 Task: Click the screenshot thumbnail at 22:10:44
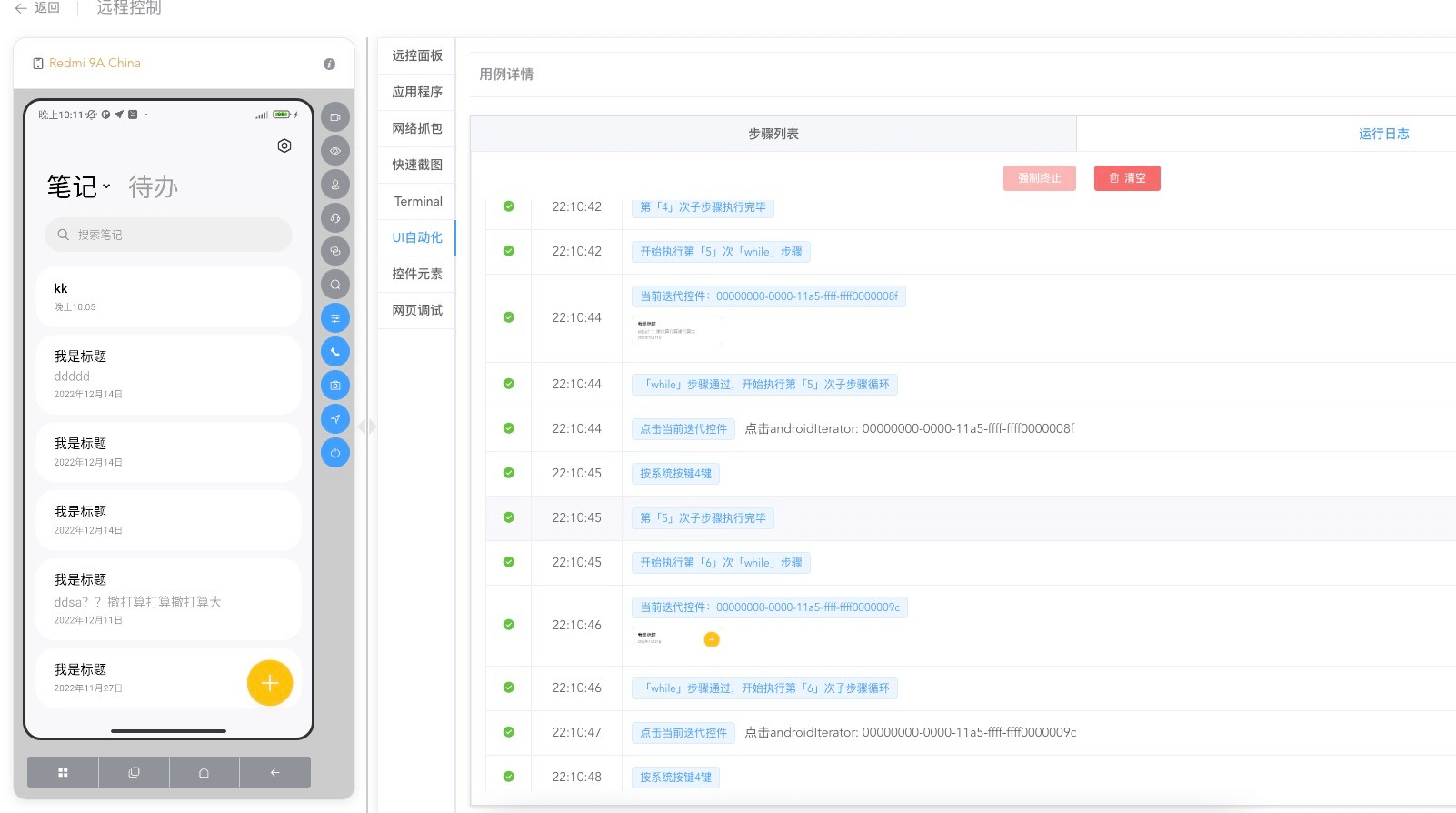click(x=677, y=331)
